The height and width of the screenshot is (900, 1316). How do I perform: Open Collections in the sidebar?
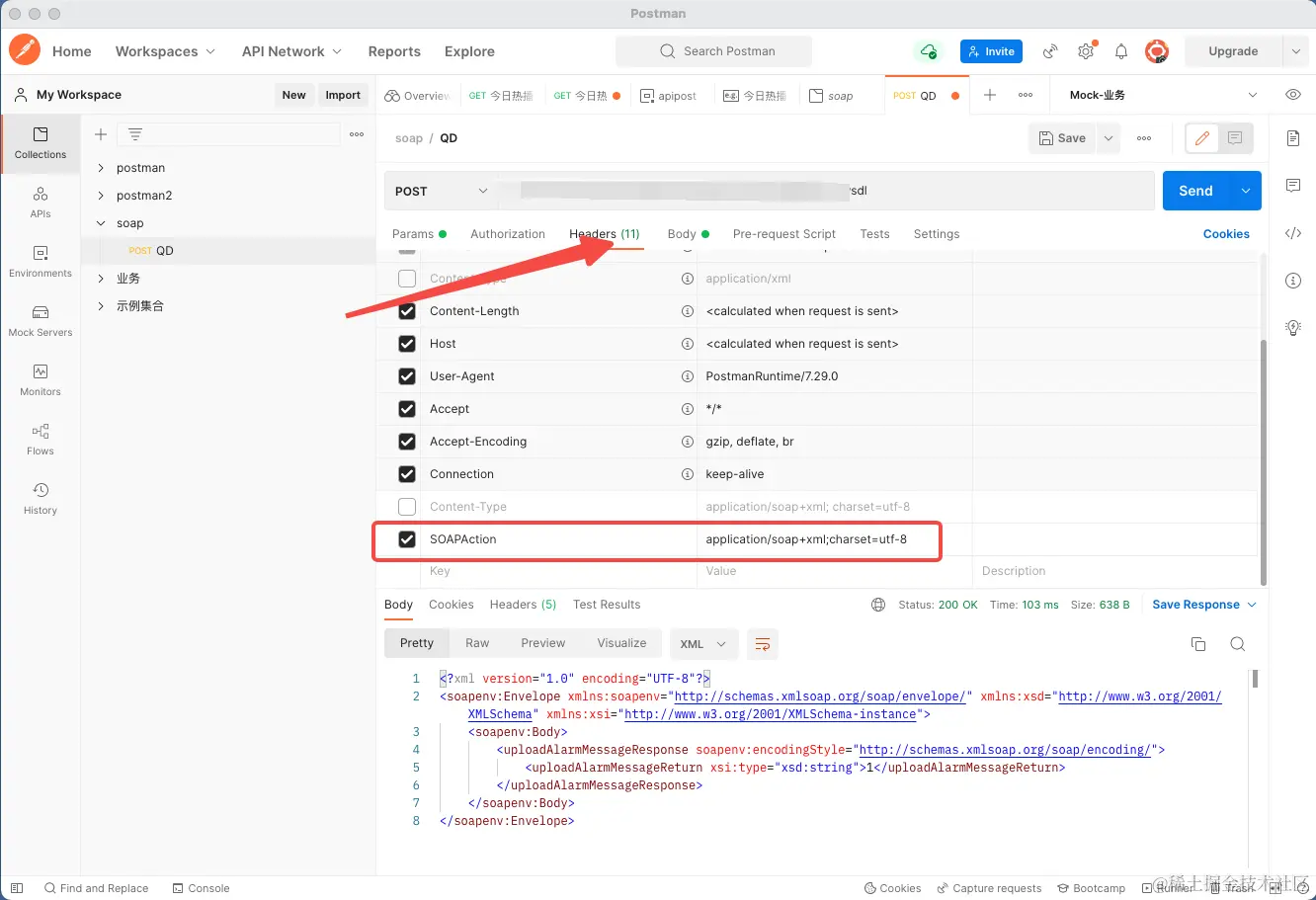(41, 143)
